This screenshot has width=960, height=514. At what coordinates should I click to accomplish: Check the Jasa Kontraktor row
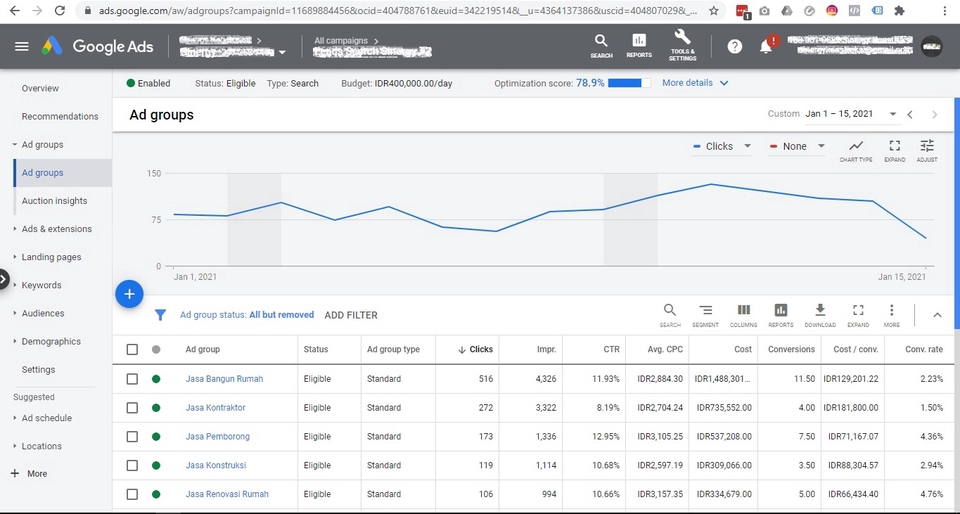click(132, 408)
